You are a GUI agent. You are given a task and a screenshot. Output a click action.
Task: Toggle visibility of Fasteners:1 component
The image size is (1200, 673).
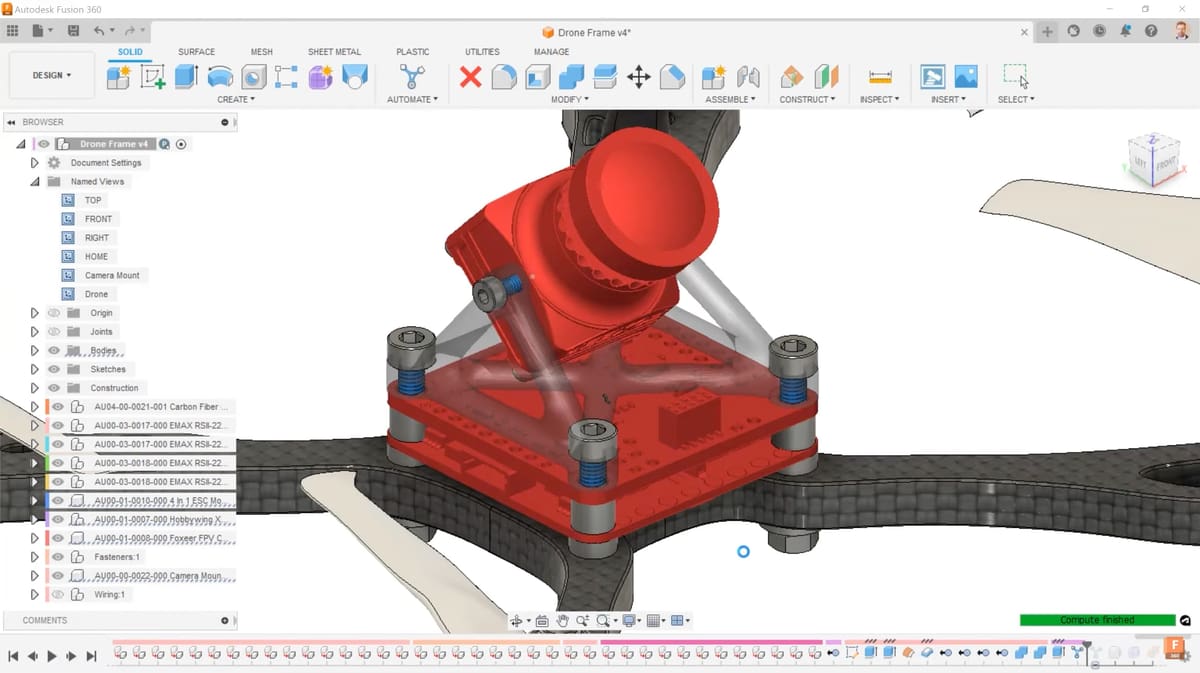click(x=58, y=557)
